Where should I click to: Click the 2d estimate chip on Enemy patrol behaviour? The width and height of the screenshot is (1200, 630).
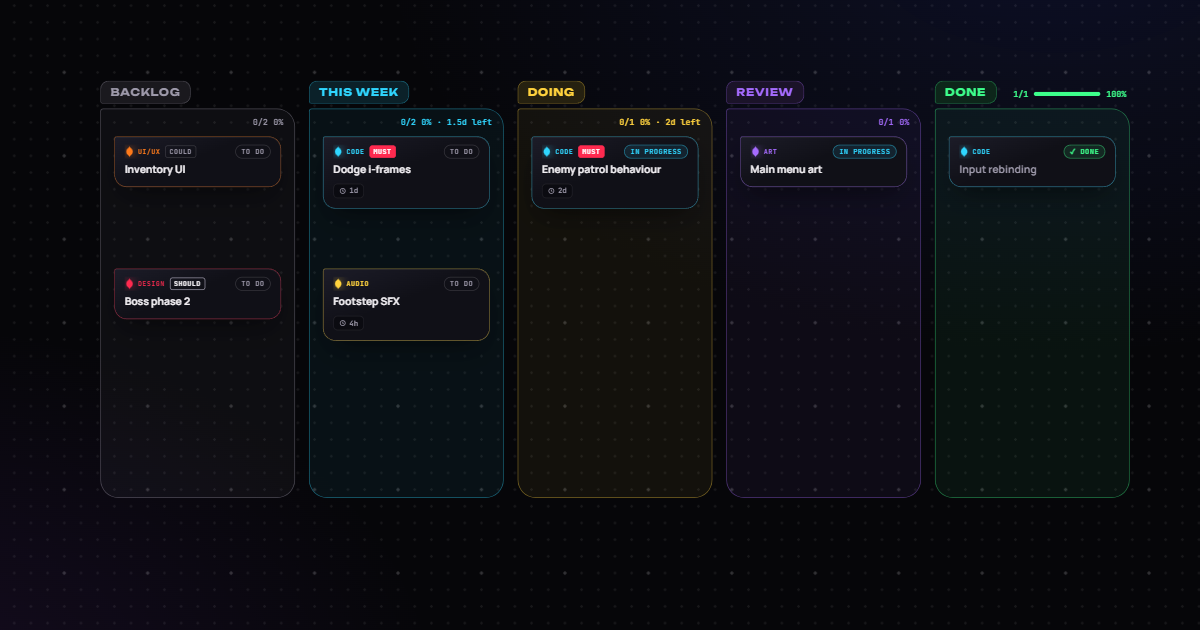(557, 190)
